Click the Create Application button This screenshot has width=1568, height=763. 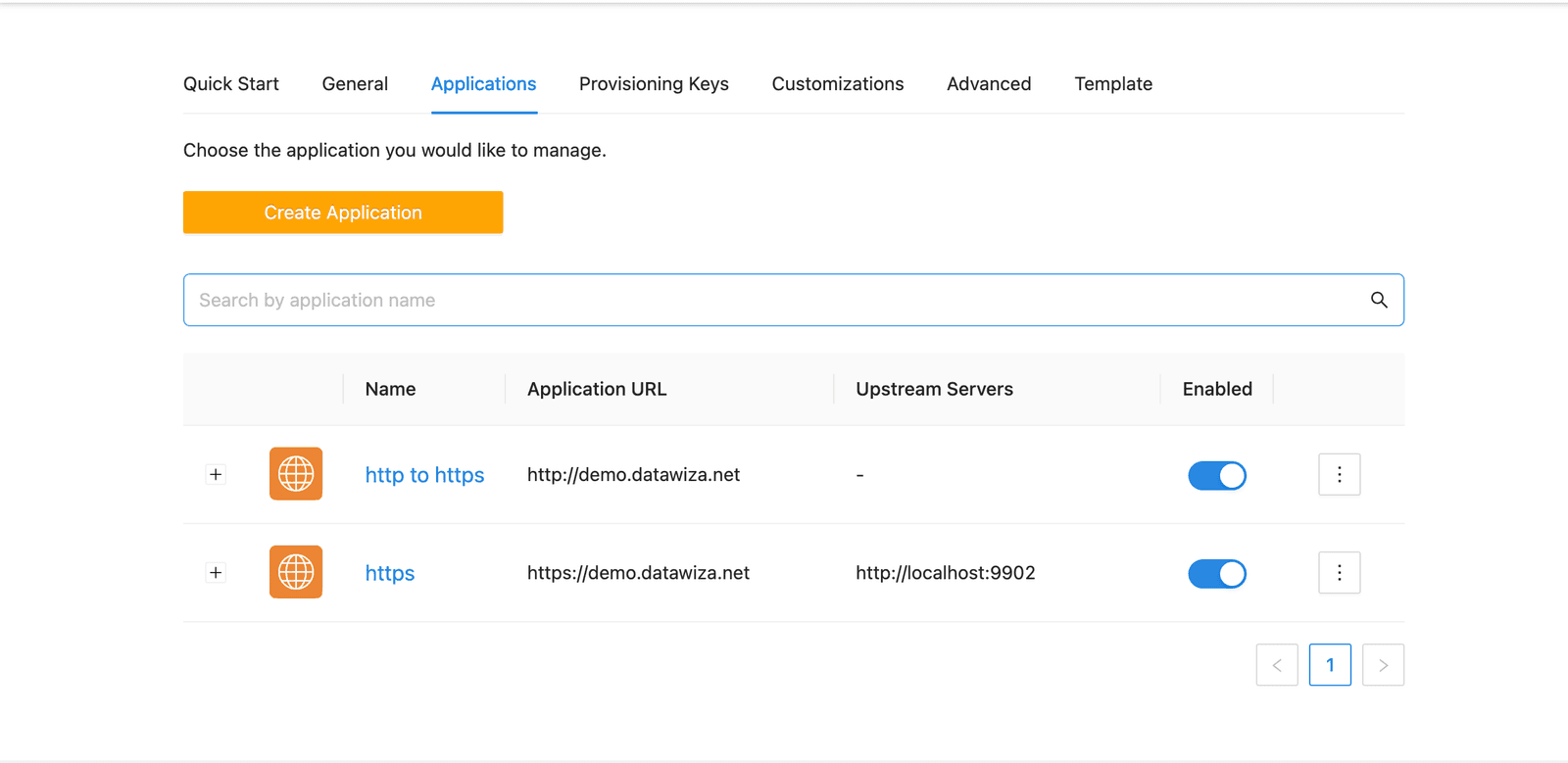click(343, 213)
